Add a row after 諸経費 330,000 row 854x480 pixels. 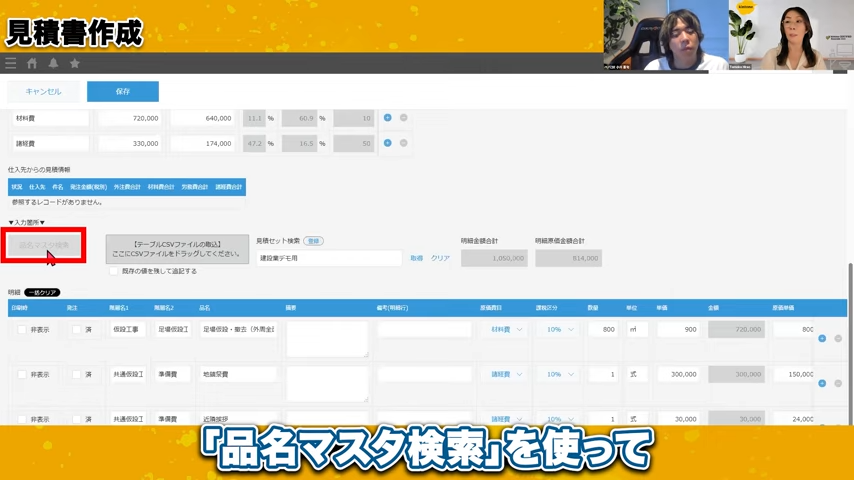[387, 143]
